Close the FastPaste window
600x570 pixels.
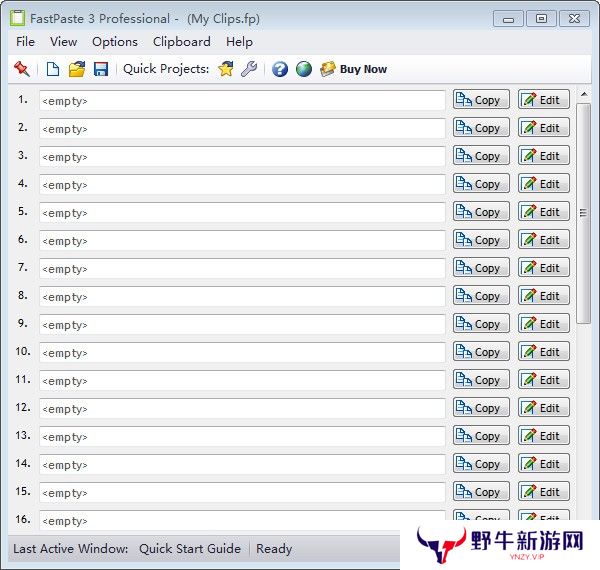(x=574, y=19)
